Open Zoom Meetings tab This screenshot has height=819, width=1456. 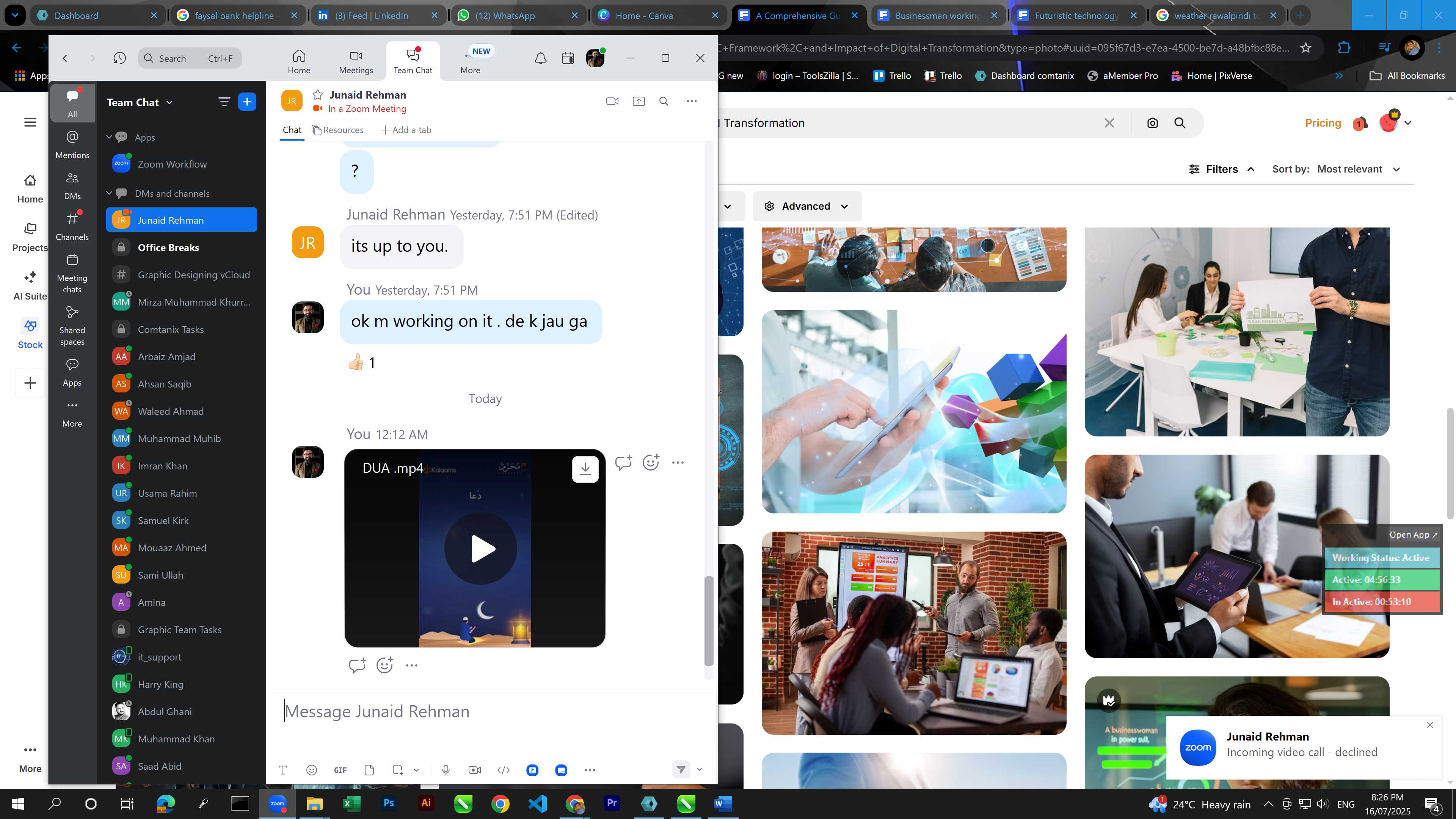tap(356, 61)
